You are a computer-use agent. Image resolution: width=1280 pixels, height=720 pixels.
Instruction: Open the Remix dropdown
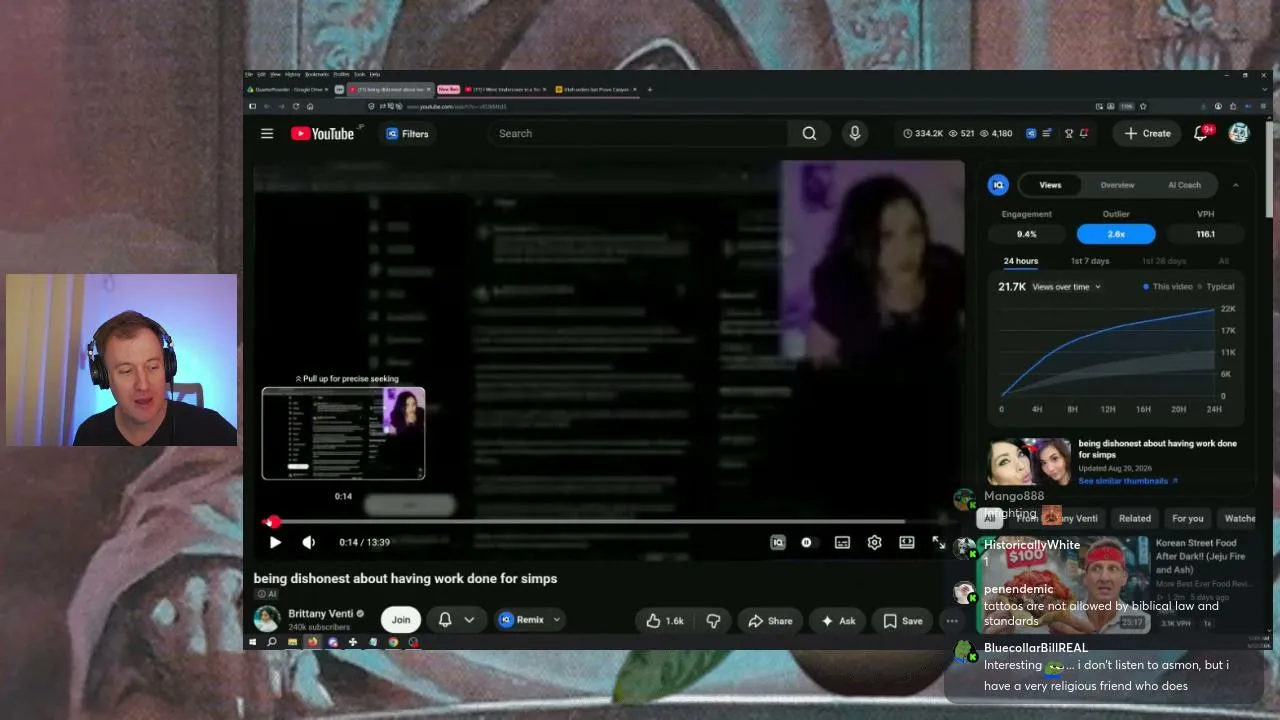point(530,620)
